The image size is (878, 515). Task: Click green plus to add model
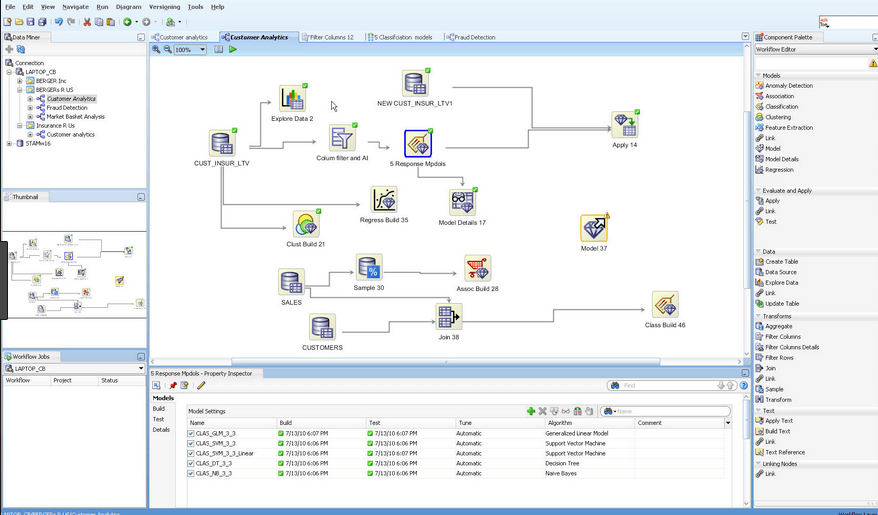[x=531, y=411]
